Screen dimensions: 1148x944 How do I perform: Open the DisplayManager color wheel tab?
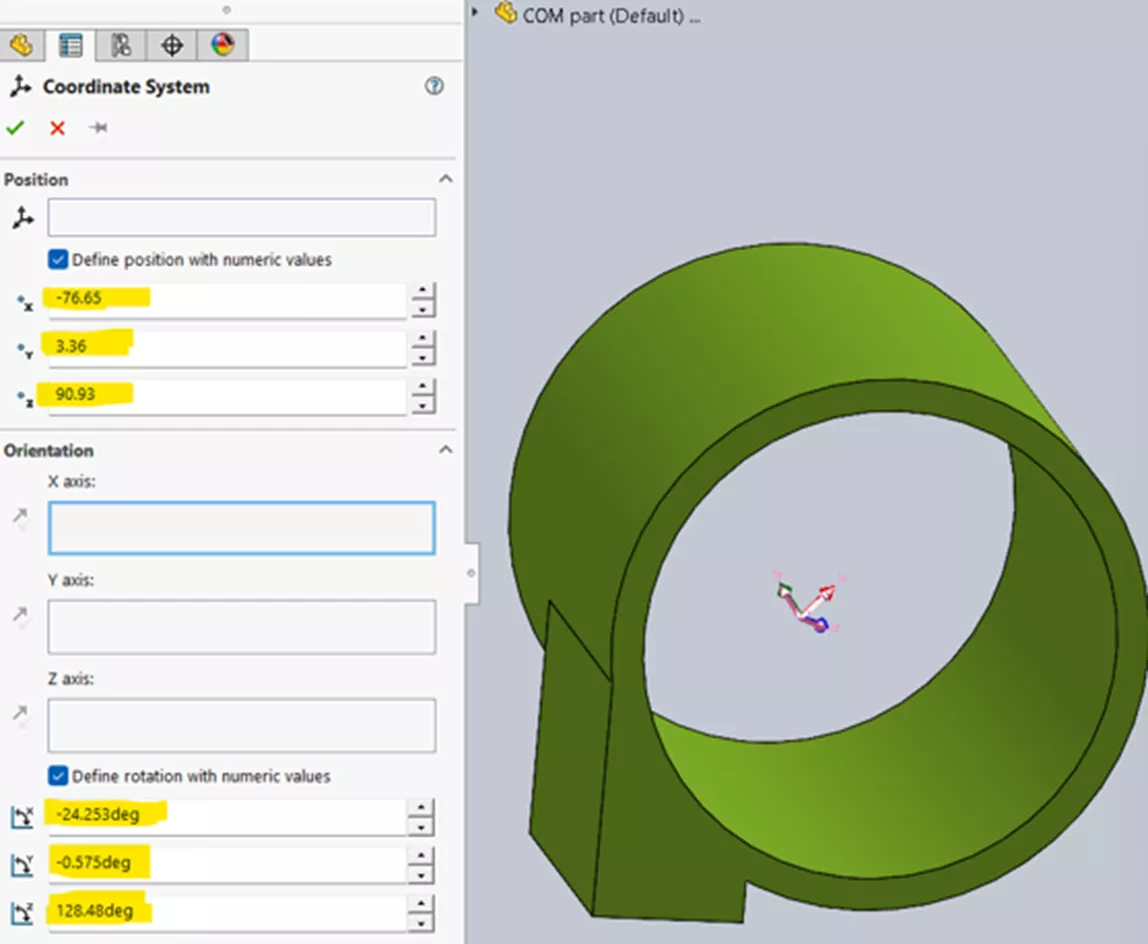pos(222,45)
